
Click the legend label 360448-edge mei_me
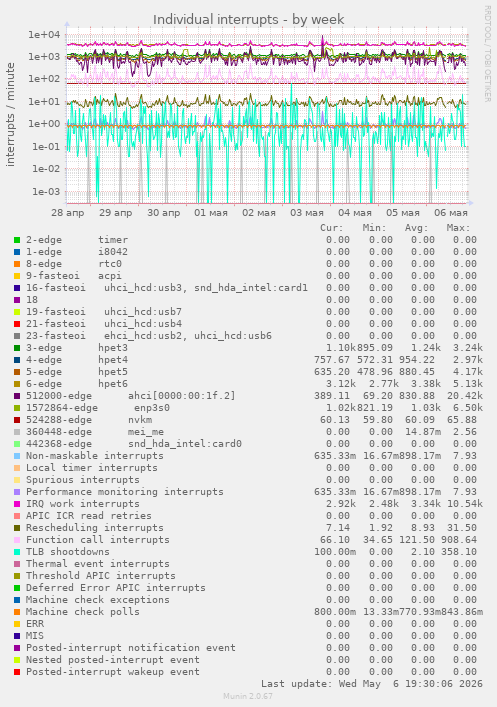pyautogui.click(x=95, y=432)
